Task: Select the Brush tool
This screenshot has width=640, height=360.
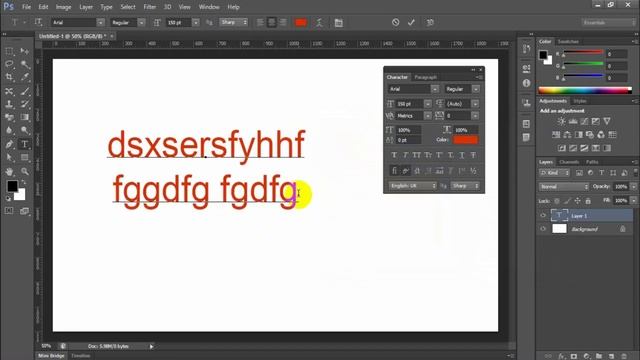Action: click(x=24, y=91)
